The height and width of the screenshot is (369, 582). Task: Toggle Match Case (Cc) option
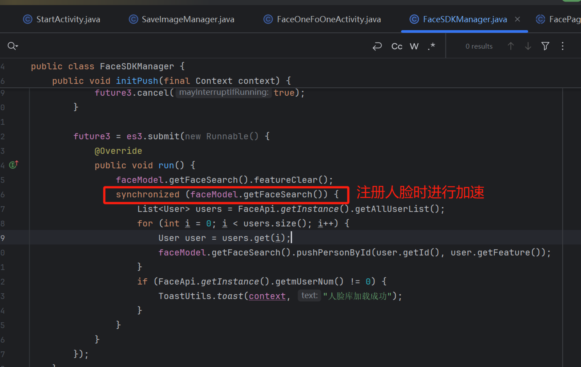(x=397, y=46)
